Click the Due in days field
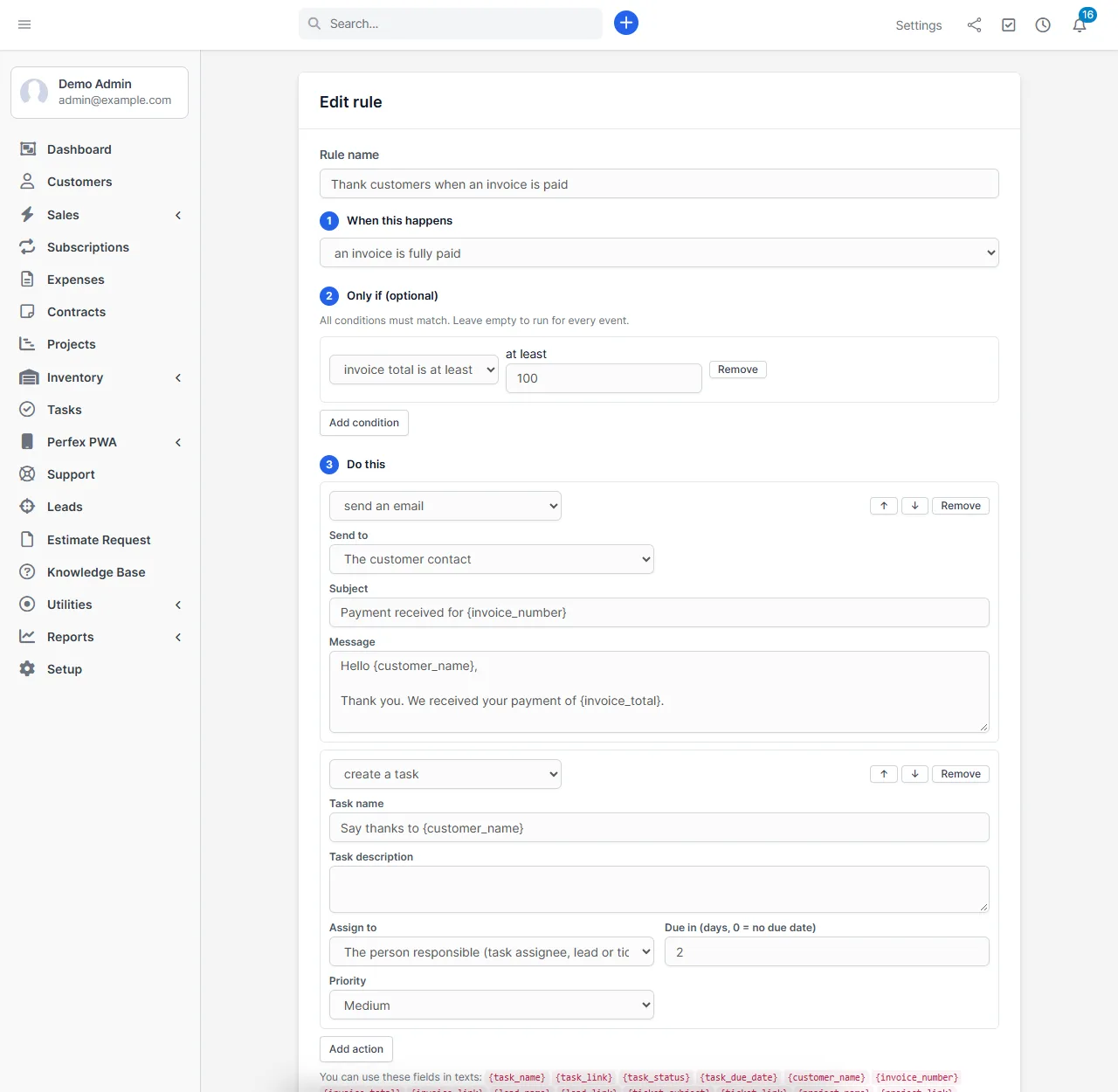1118x1092 pixels. pos(827,952)
